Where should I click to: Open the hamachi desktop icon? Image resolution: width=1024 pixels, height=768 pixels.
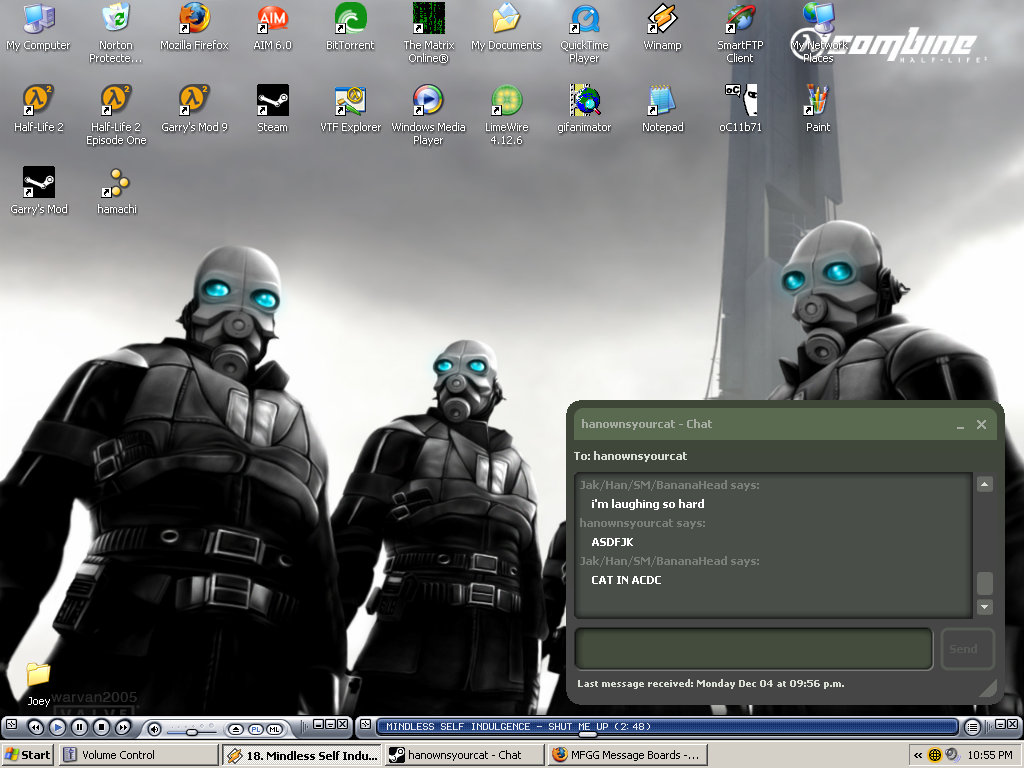click(116, 183)
